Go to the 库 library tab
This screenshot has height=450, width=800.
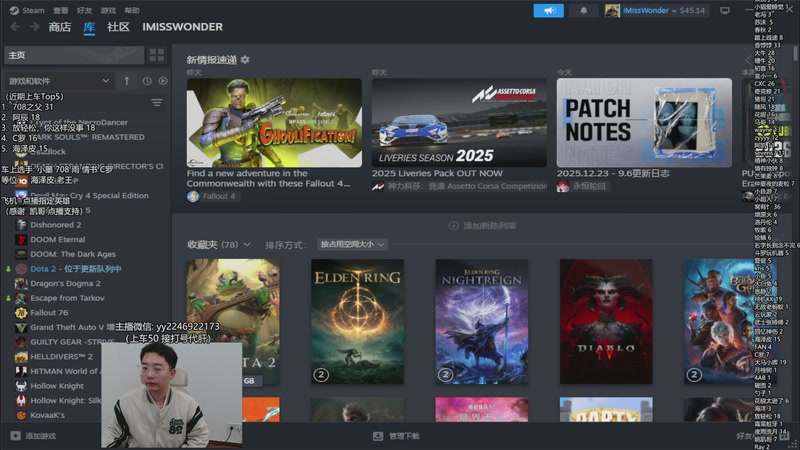click(89, 27)
